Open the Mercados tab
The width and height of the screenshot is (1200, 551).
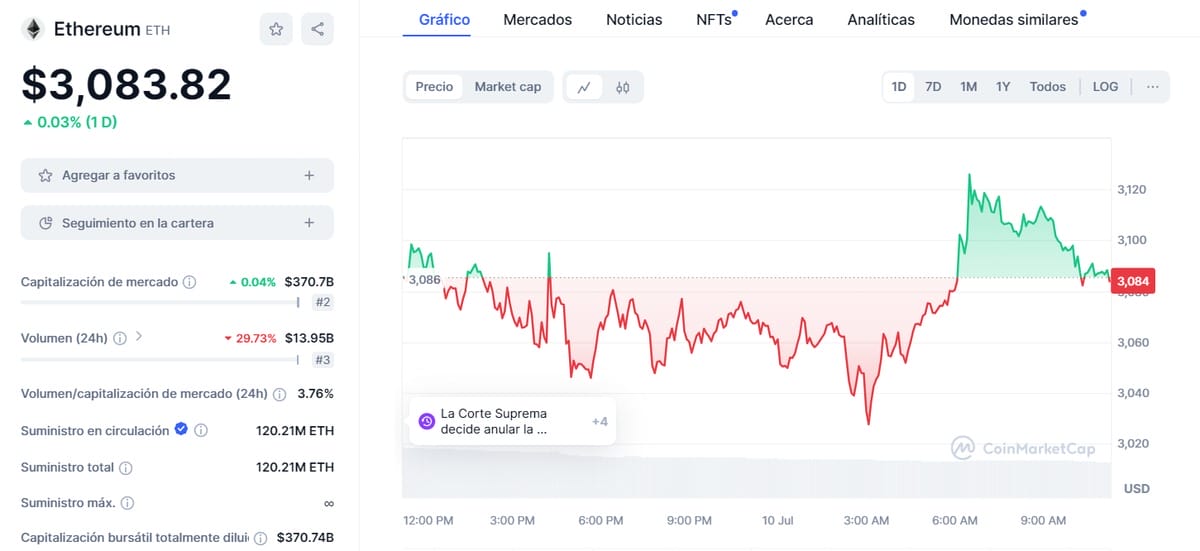click(x=538, y=19)
